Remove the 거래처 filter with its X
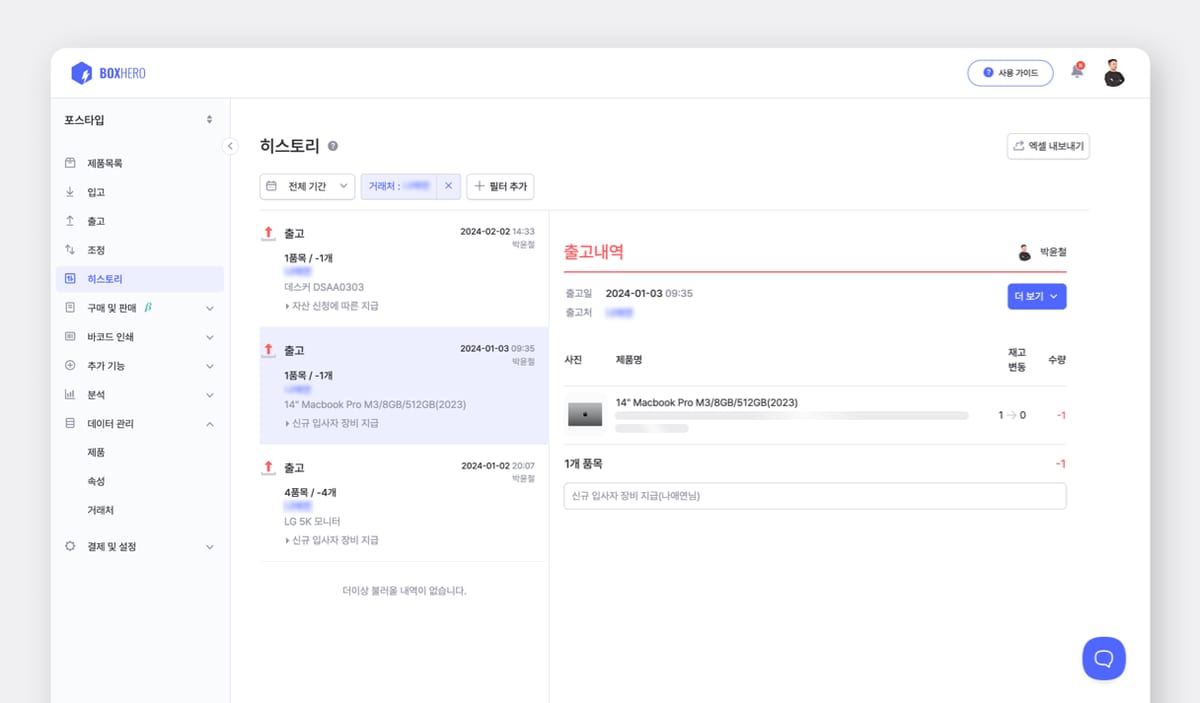The width and height of the screenshot is (1200, 703). click(x=448, y=186)
